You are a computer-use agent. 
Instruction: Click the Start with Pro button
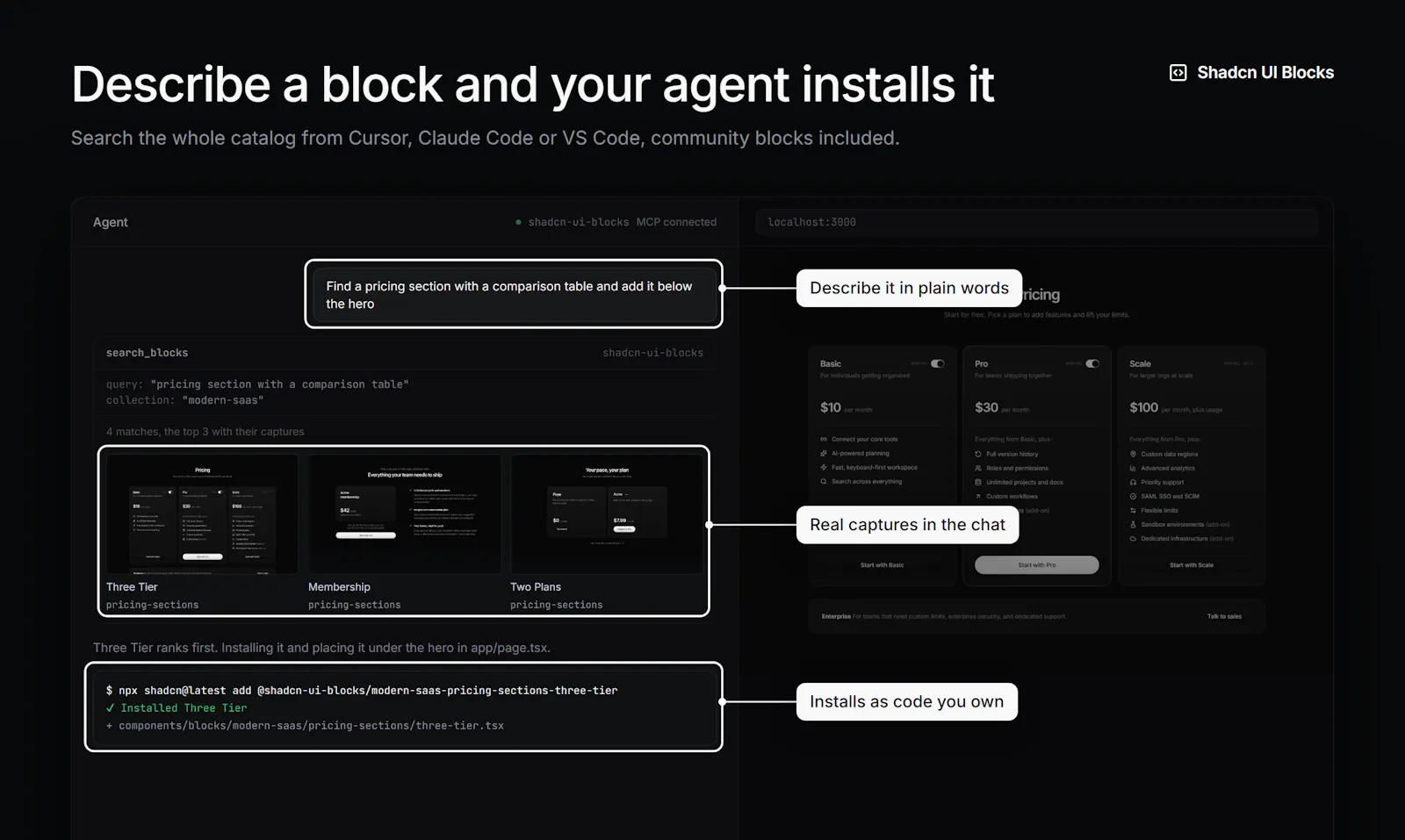1037,565
